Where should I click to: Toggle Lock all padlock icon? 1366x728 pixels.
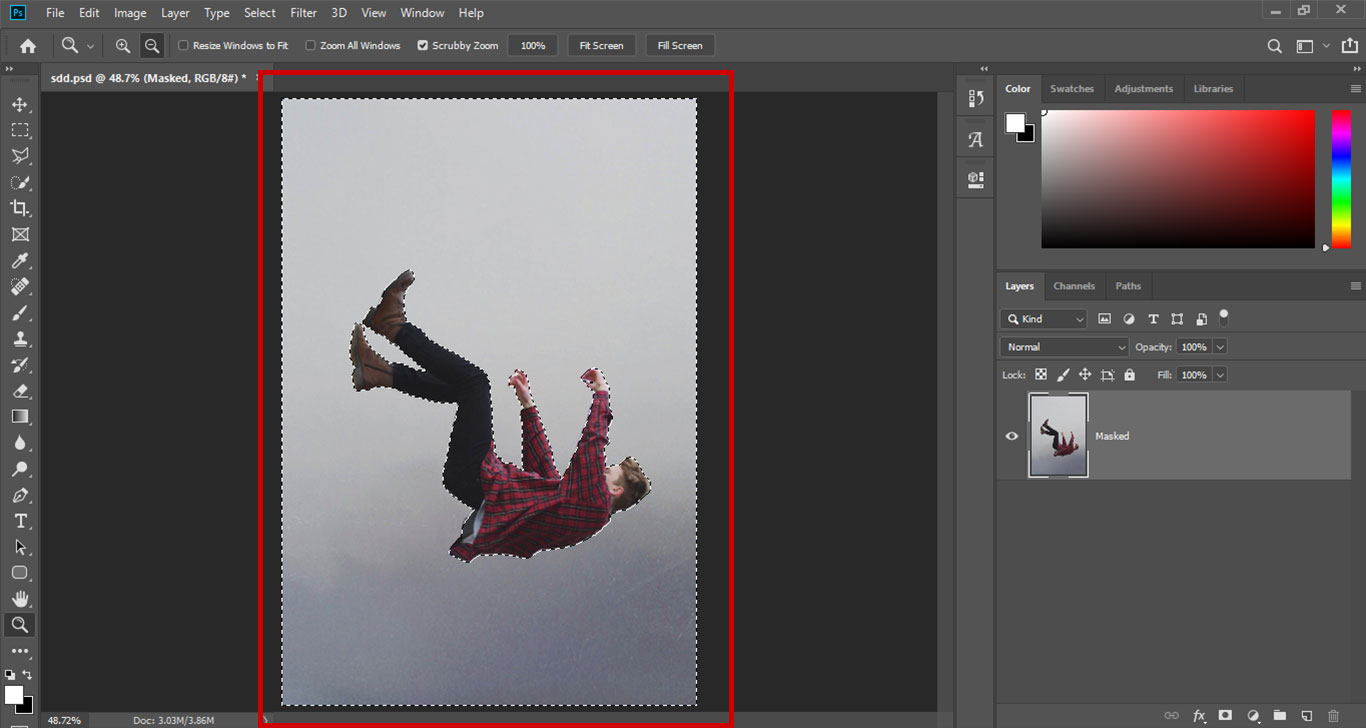tap(1129, 375)
